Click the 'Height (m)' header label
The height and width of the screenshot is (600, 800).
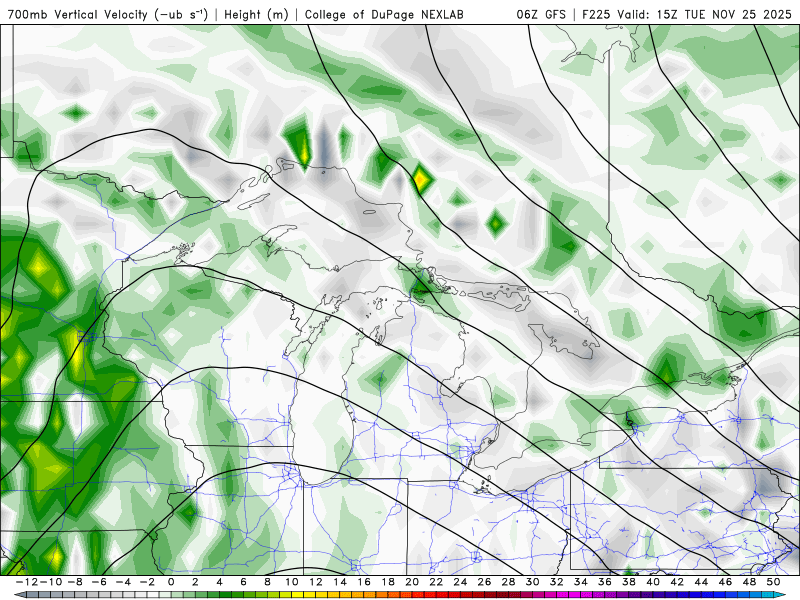click(x=256, y=14)
